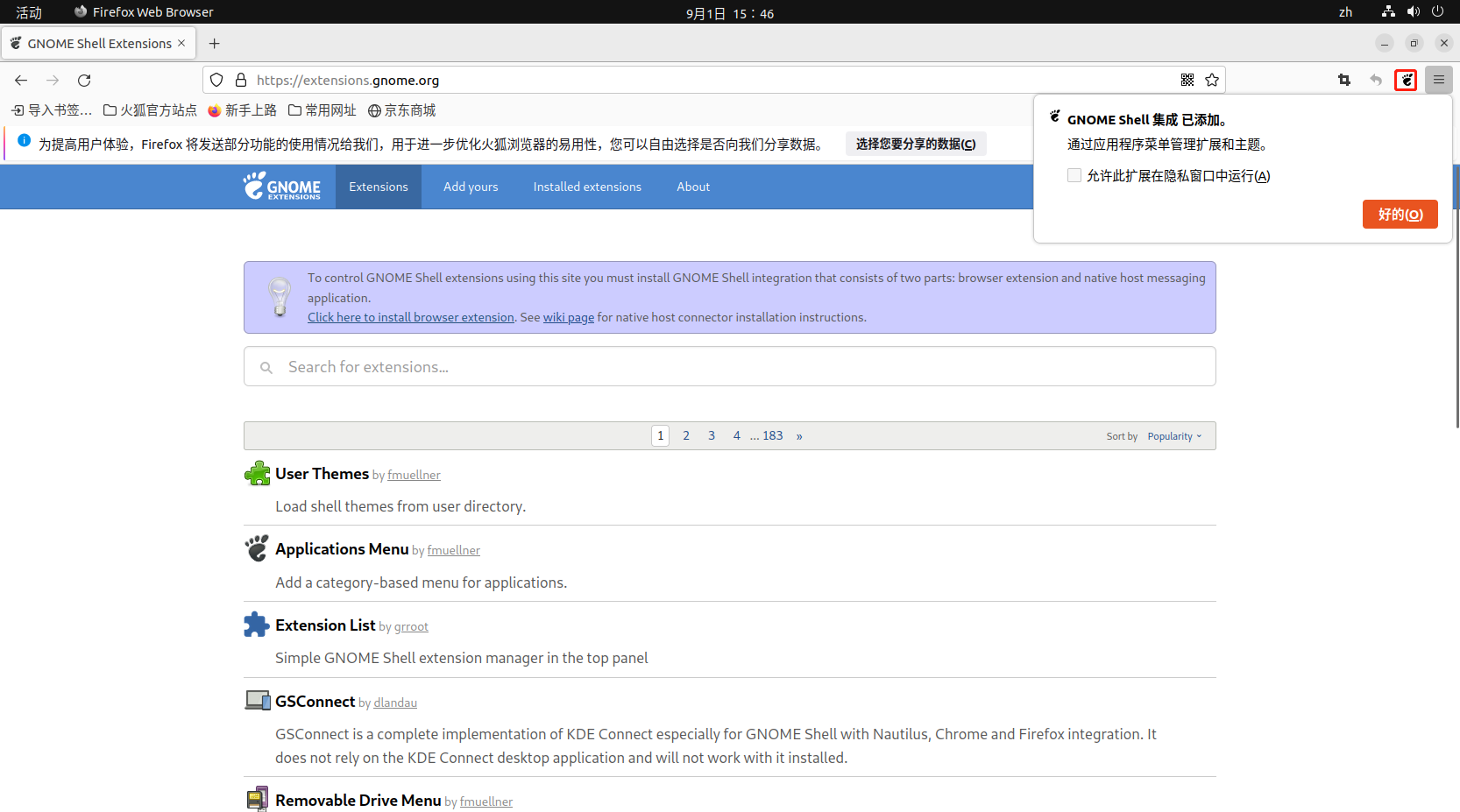Open the clock showing 9月1日 15:46
Image resolution: width=1460 pixels, height=812 pixels.
pyautogui.click(x=730, y=13)
